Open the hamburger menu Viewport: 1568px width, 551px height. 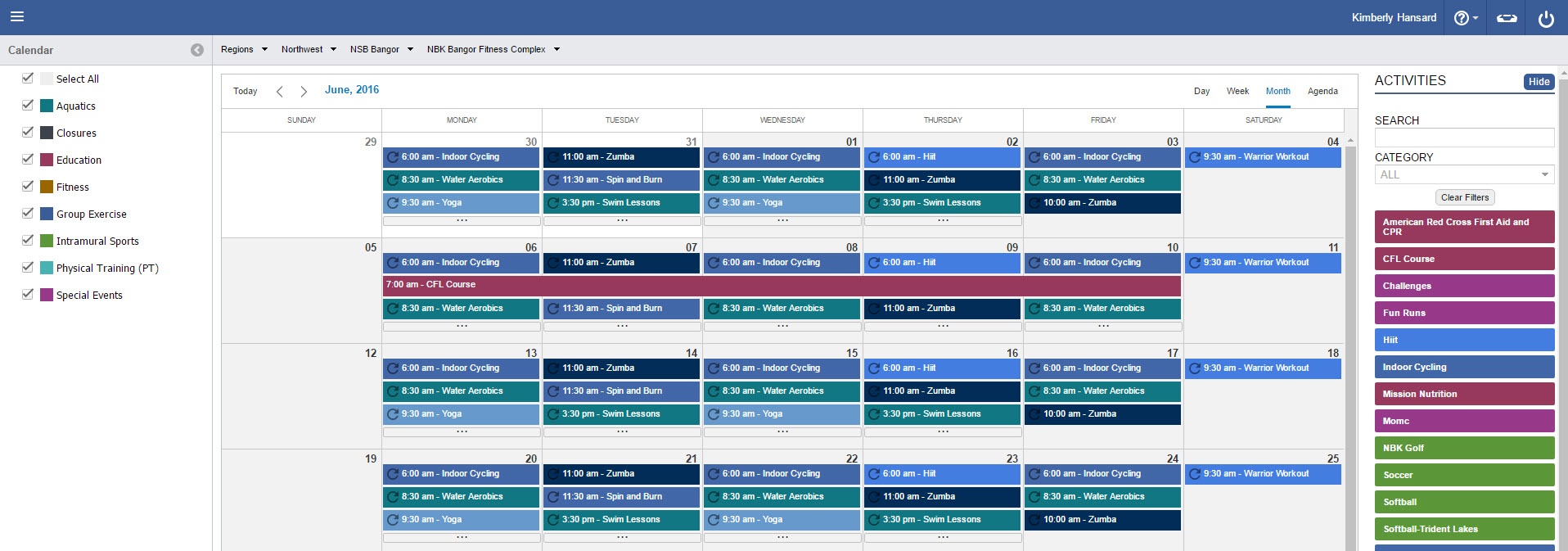pyautogui.click(x=17, y=16)
